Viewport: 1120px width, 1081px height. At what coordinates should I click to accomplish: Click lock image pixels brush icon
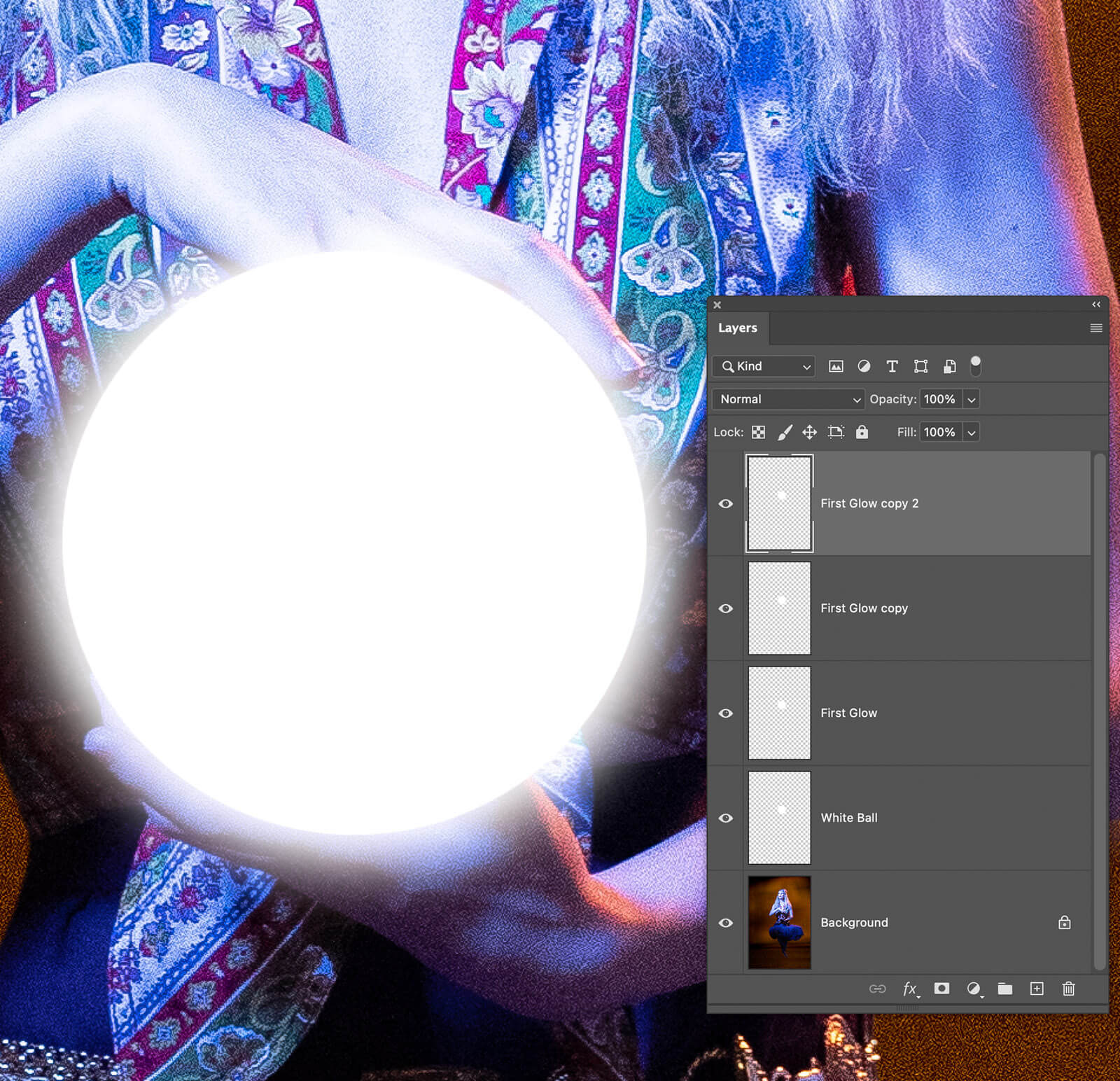click(x=785, y=432)
